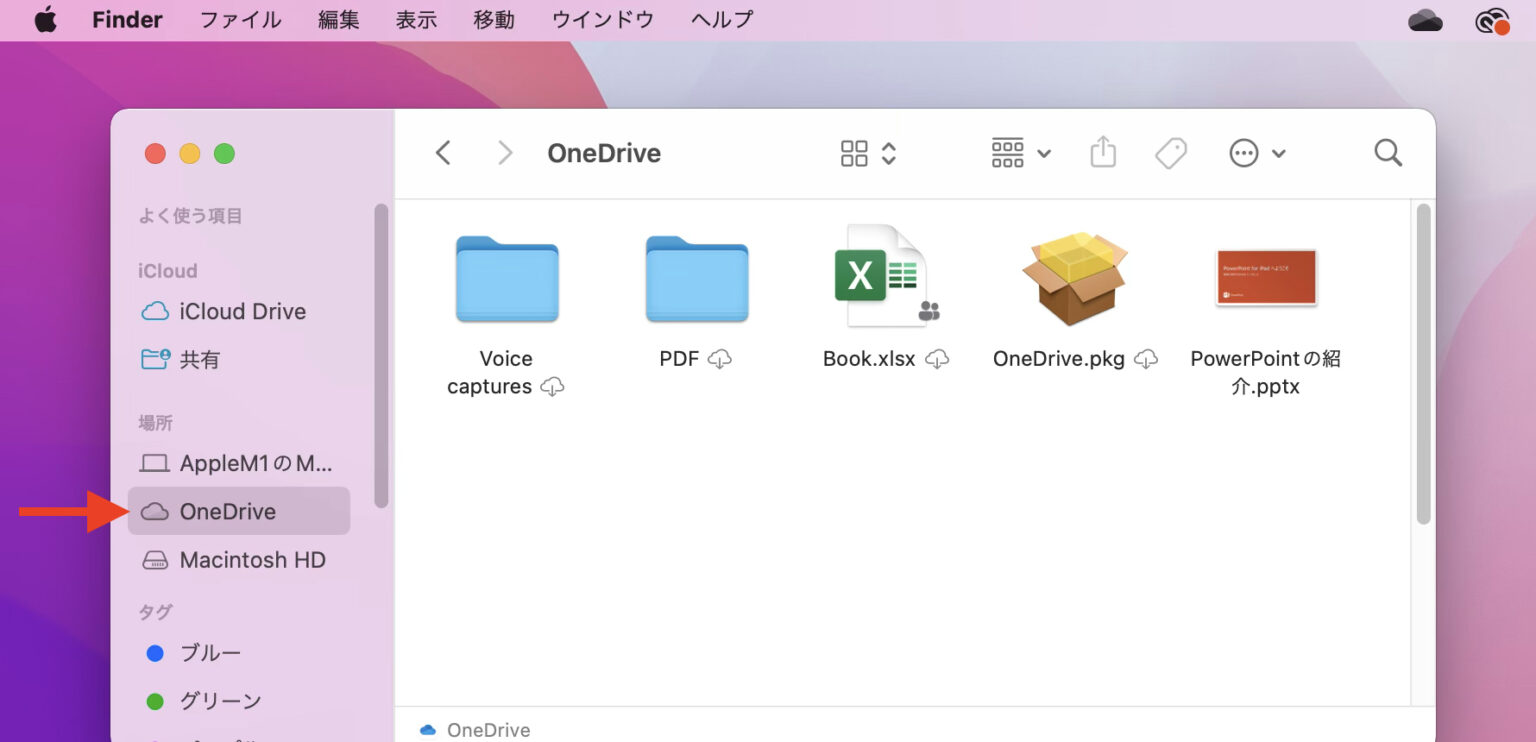The height and width of the screenshot is (742, 1536).
Task: Select the blue ブルー tag swatch
Action: 154,653
